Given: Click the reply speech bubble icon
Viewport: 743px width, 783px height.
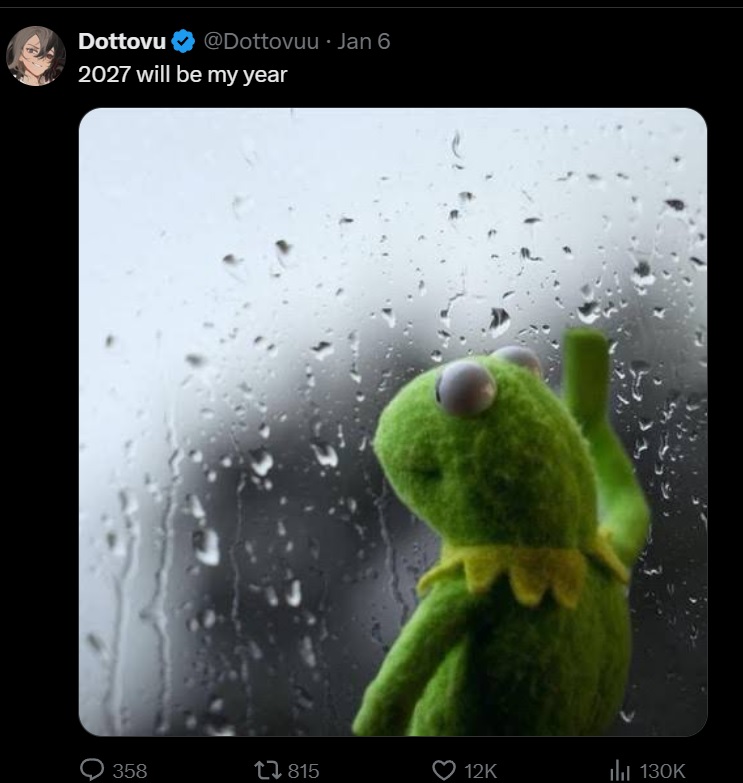Looking at the screenshot, I should pyautogui.click(x=92, y=770).
